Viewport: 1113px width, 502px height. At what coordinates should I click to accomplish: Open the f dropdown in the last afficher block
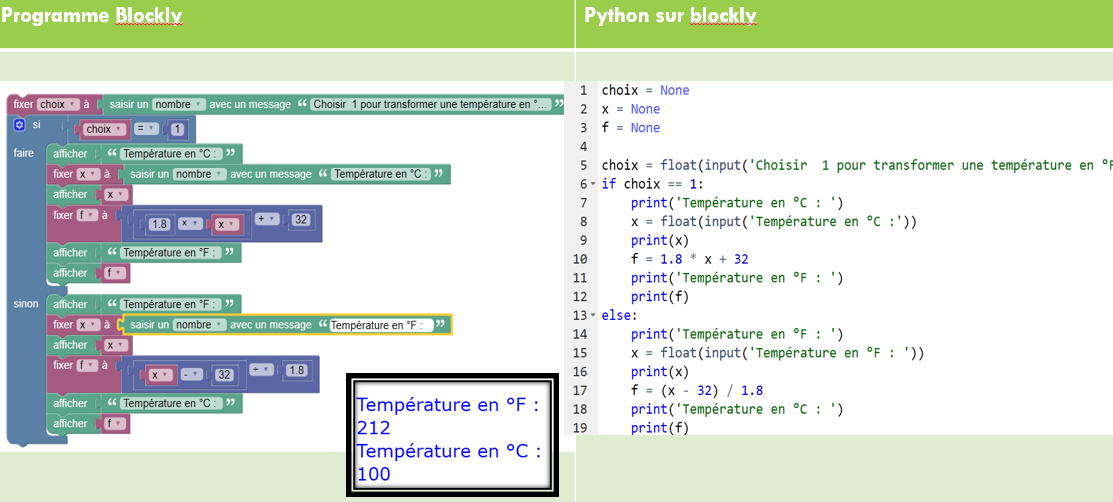[x=116, y=424]
